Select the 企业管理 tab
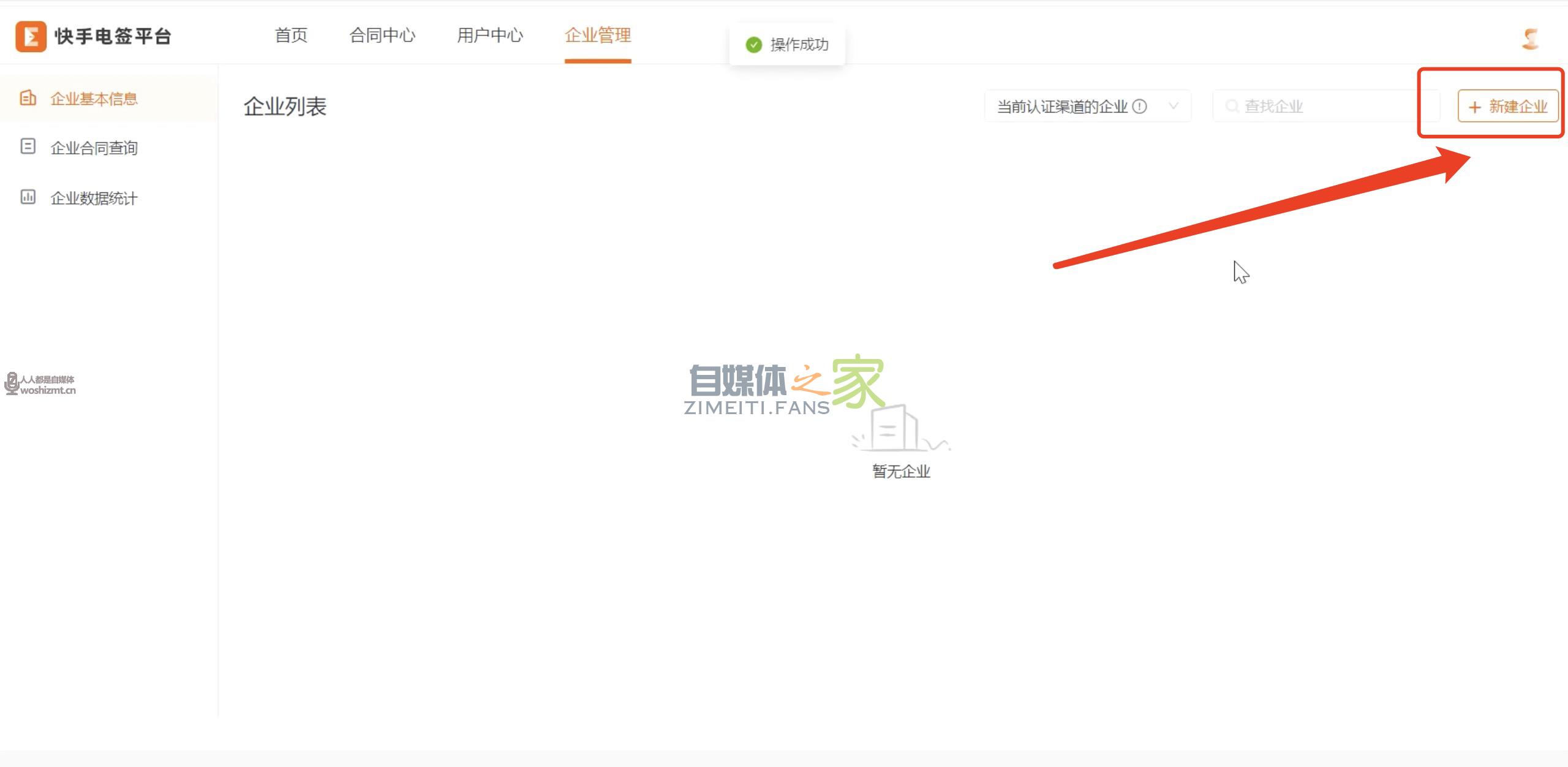The width and height of the screenshot is (1568, 767). (597, 36)
